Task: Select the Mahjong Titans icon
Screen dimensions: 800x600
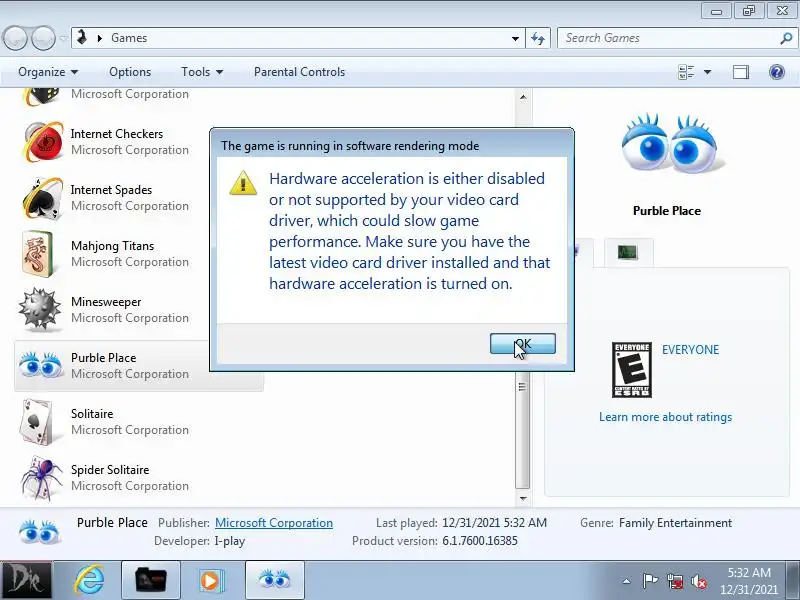Action: (x=38, y=254)
